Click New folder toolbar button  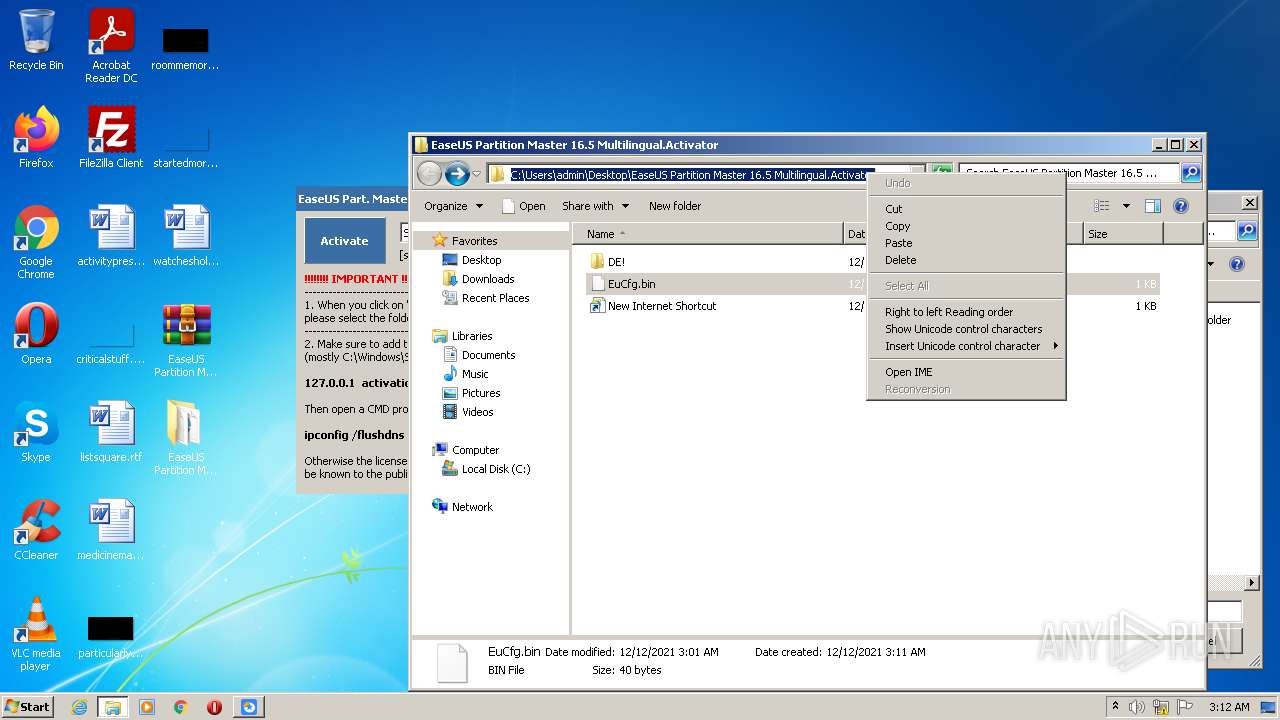(675, 206)
